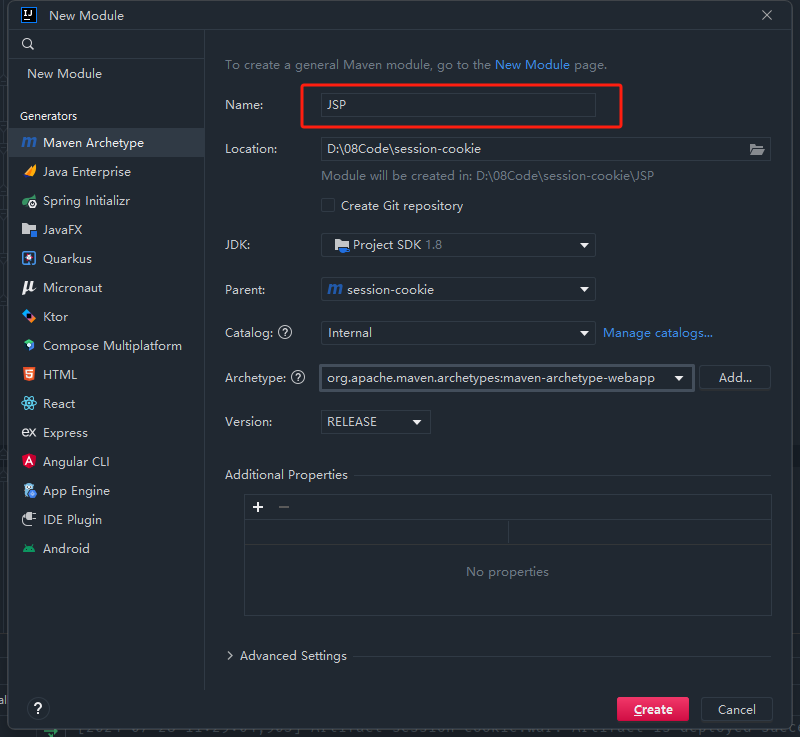Select App Engine generator
The width and height of the screenshot is (800, 737).
(106, 491)
